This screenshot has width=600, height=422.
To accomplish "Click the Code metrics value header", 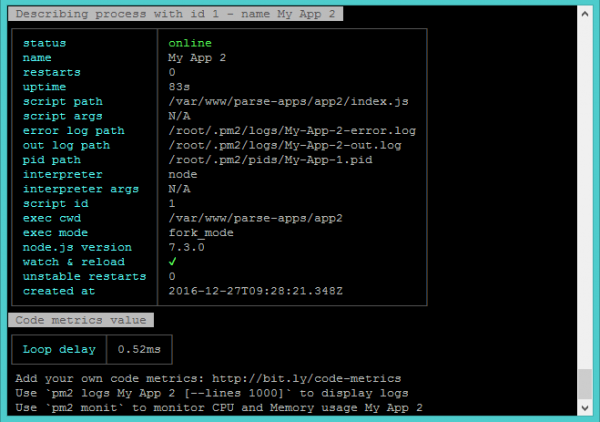I will pos(79,320).
